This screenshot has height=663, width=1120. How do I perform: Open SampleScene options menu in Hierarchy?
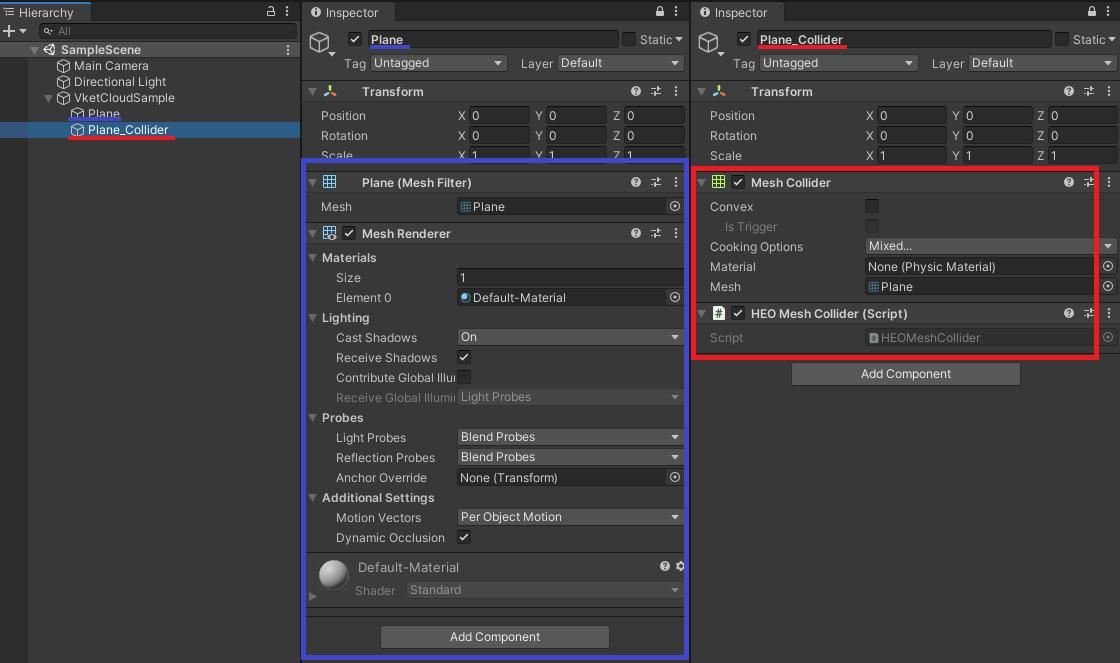point(289,50)
